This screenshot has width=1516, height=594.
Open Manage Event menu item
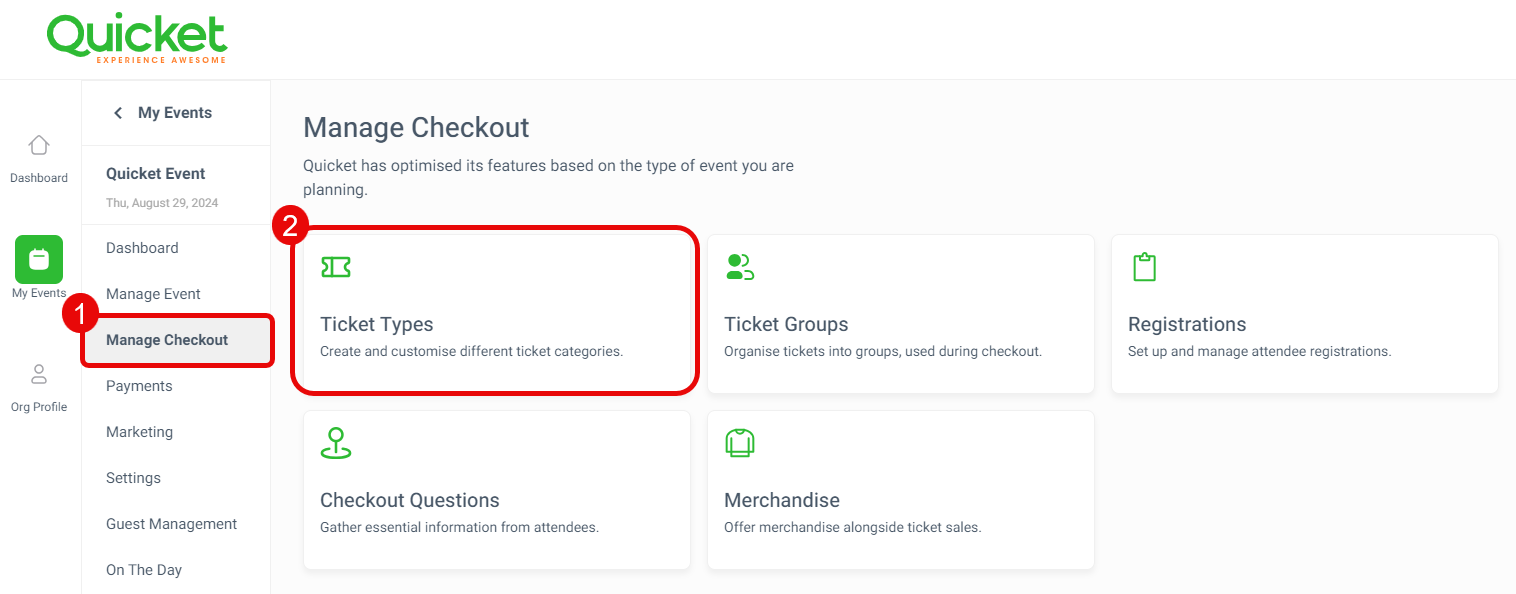(153, 294)
